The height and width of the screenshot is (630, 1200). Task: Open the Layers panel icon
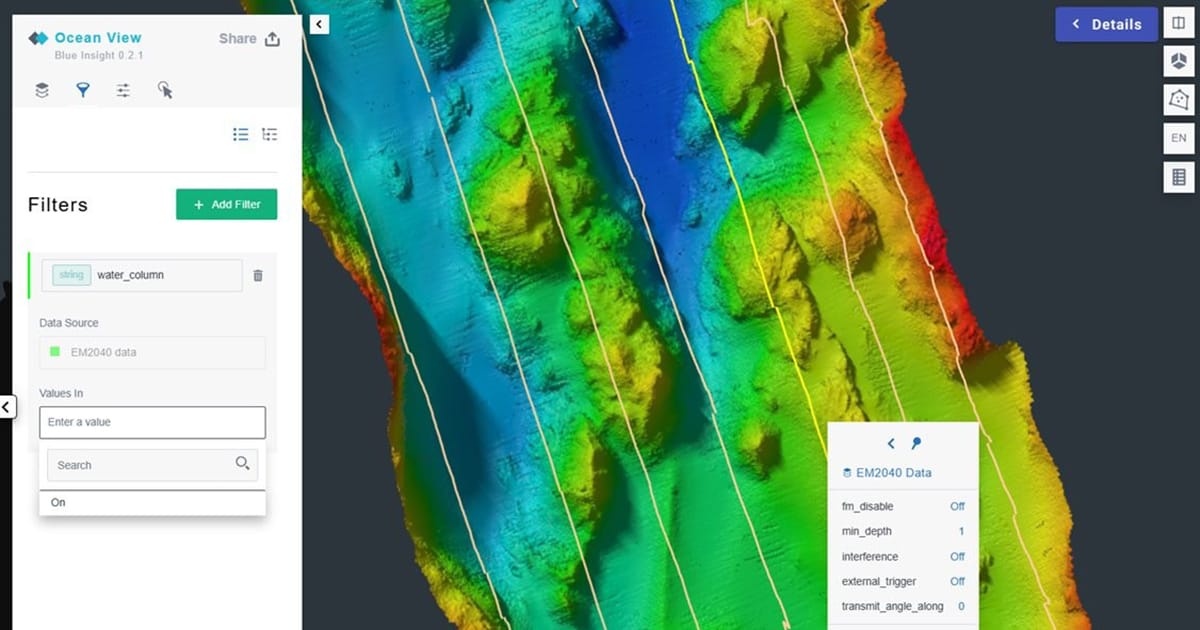[x=41, y=89]
